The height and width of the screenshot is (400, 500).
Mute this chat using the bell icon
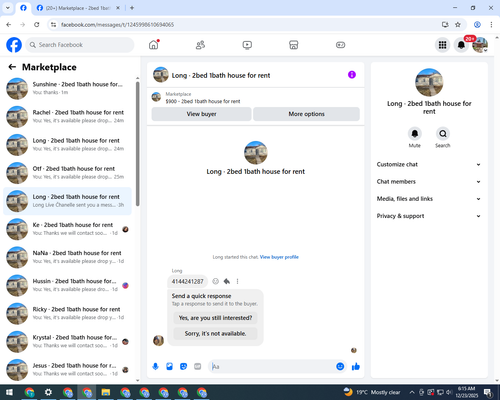coord(415,134)
